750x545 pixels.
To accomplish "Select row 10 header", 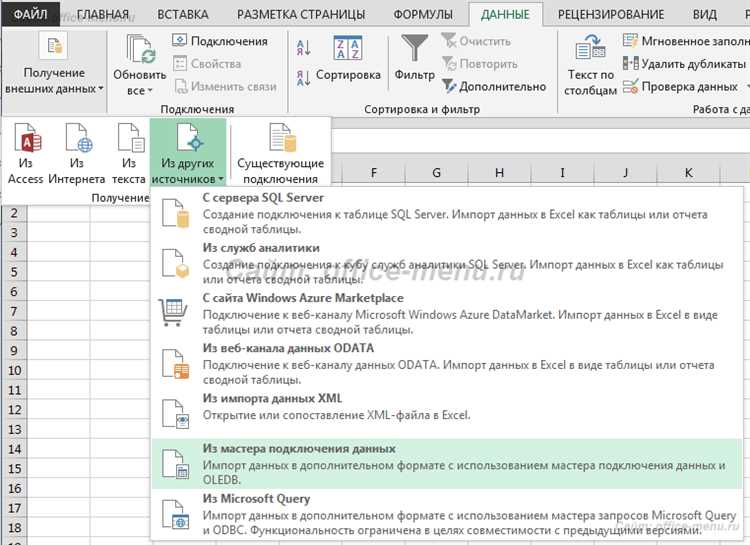I will [14, 370].
